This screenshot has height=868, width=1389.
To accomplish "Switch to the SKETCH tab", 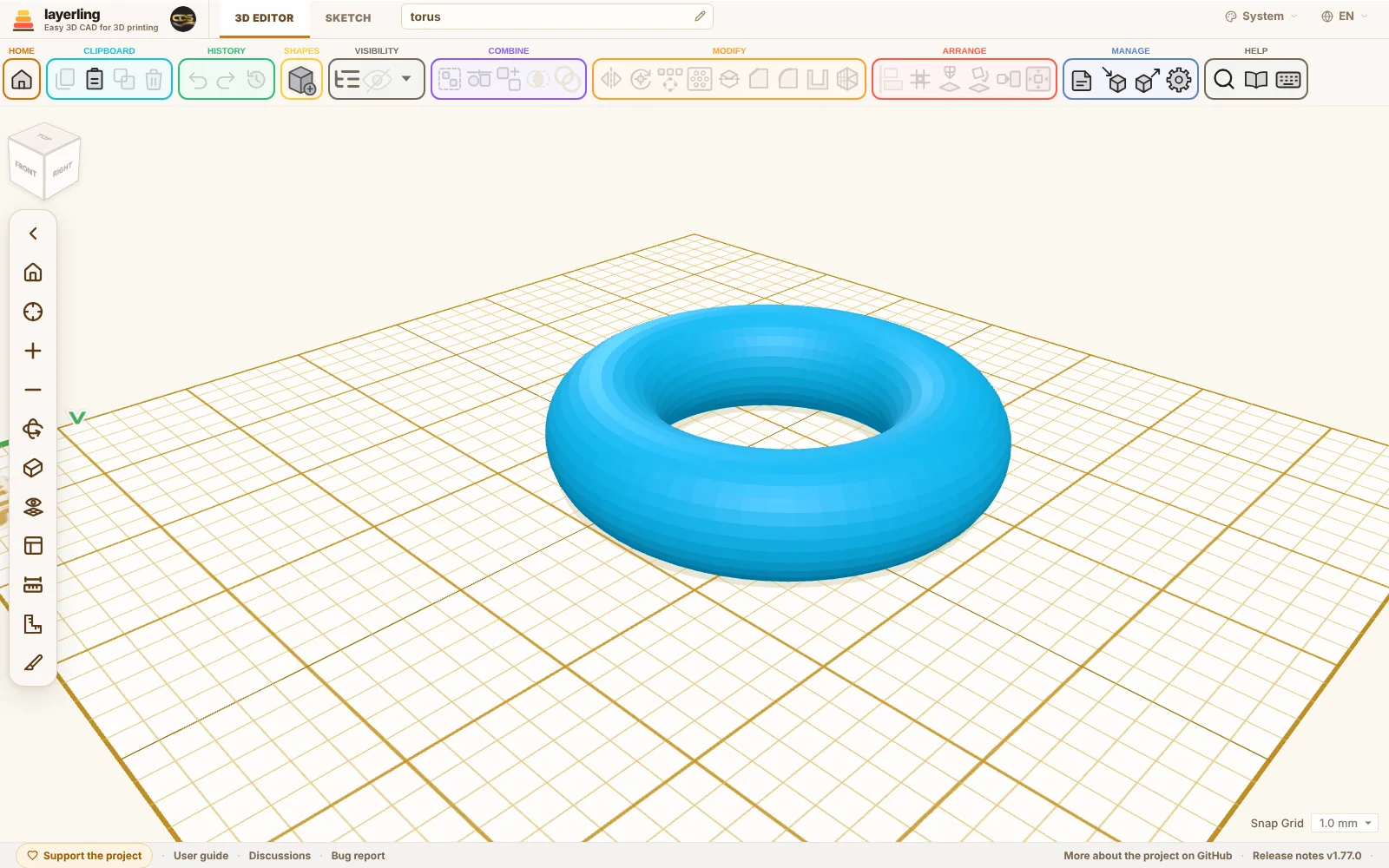I will coord(348,17).
